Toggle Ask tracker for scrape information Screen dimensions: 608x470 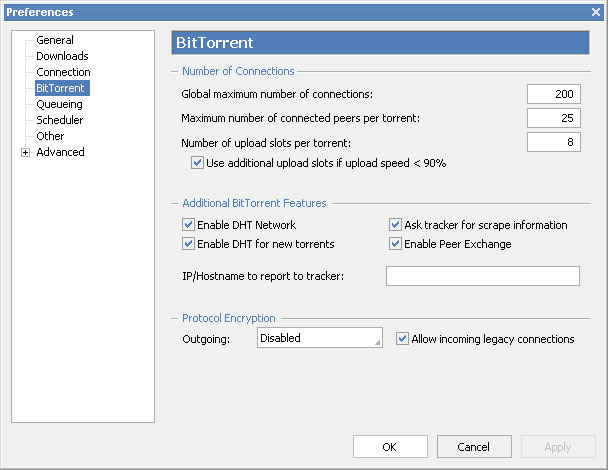click(x=395, y=225)
